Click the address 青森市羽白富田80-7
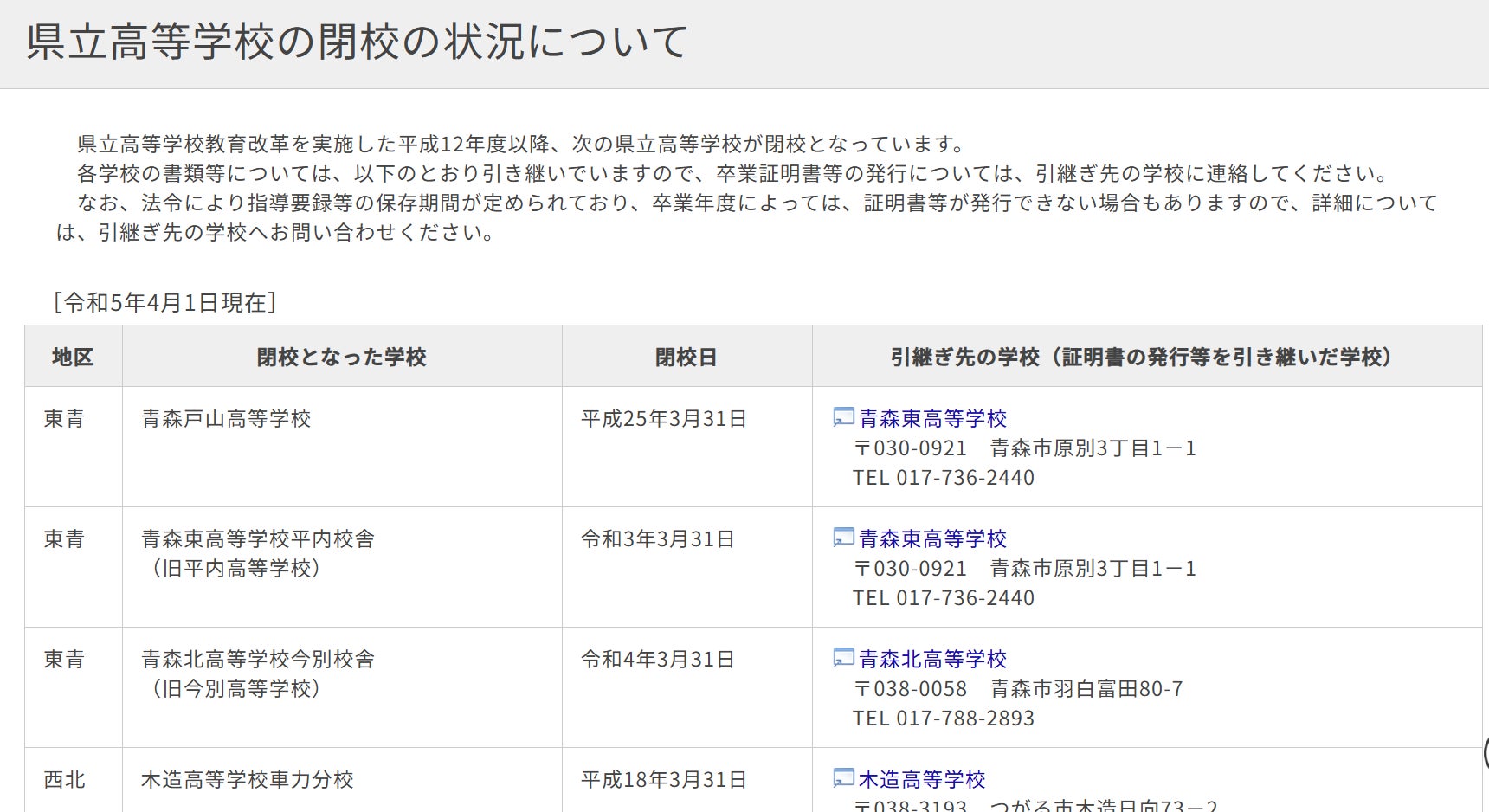The width and height of the screenshot is (1489, 812). [1086, 689]
